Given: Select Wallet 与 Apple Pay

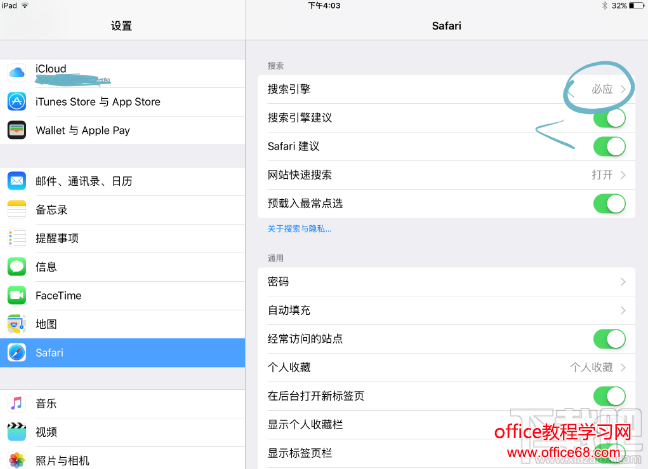Looking at the screenshot, I should 123,130.
